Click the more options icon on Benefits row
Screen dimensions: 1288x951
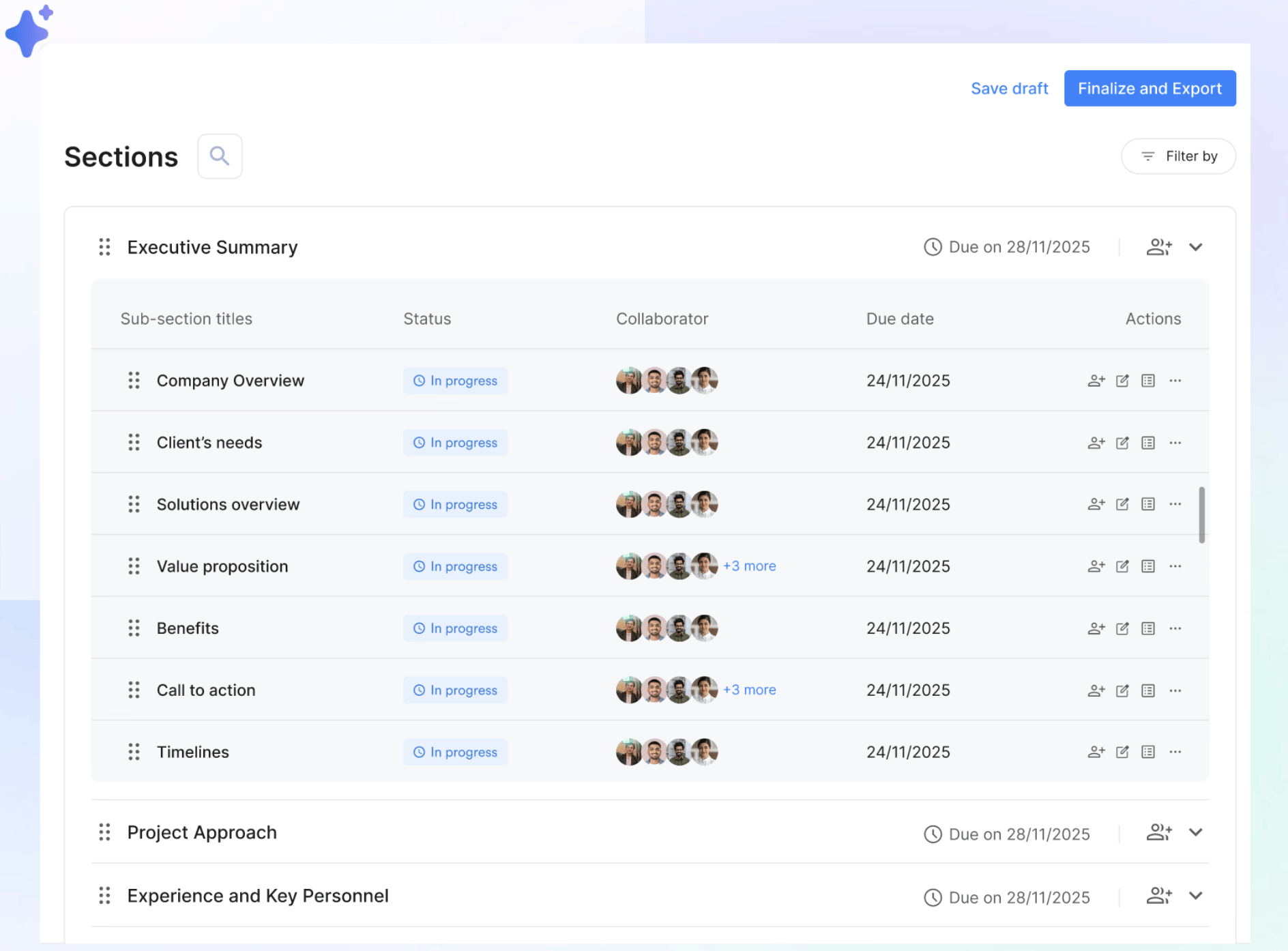pos(1175,628)
